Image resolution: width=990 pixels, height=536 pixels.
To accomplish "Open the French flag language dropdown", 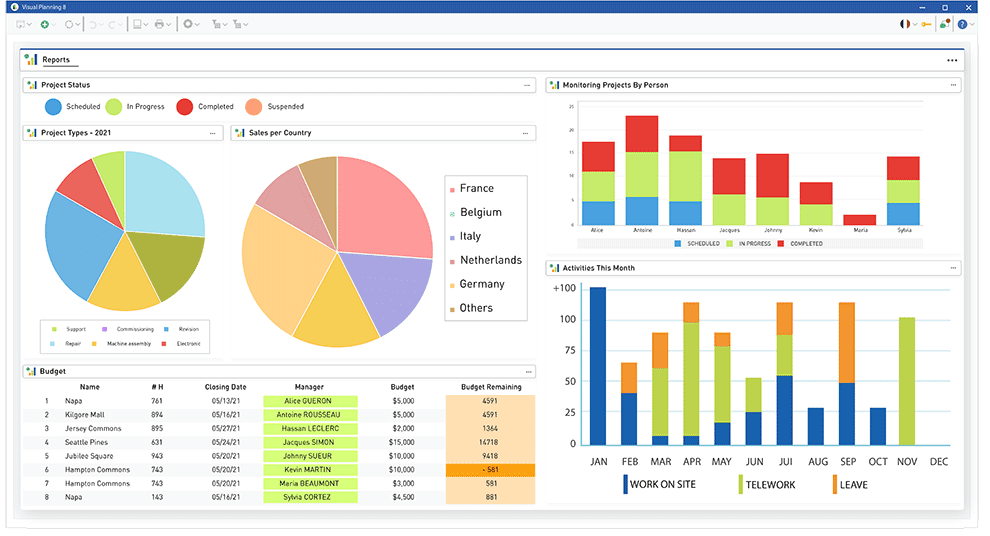I will pyautogui.click(x=907, y=24).
